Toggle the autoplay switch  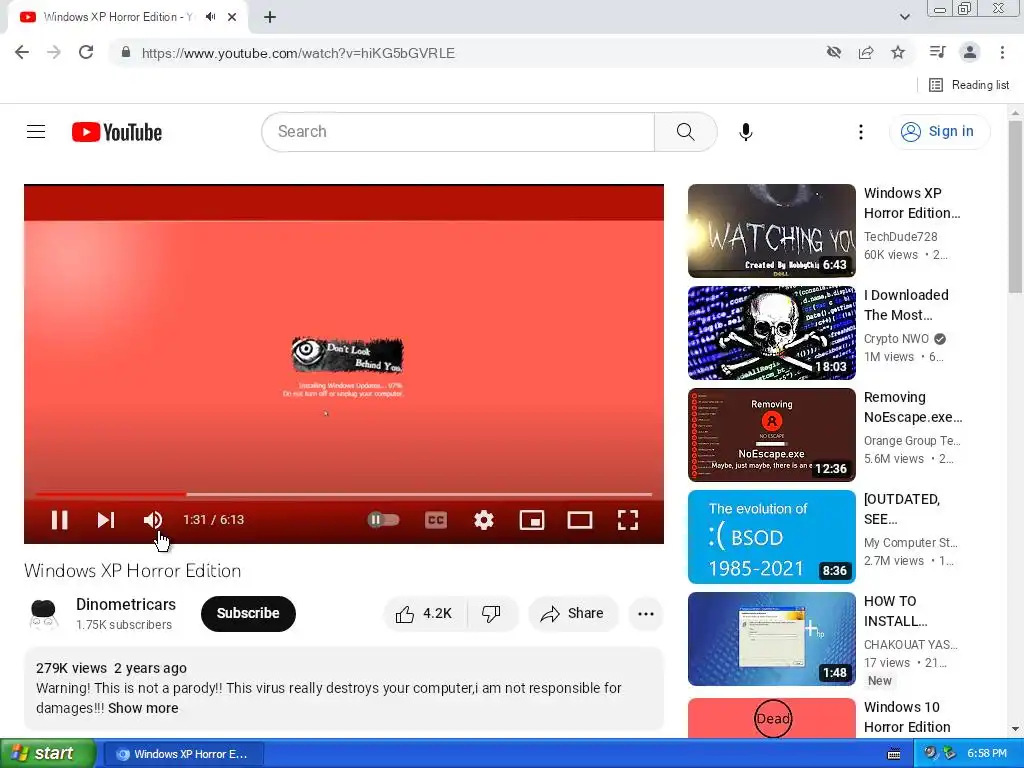pos(383,520)
